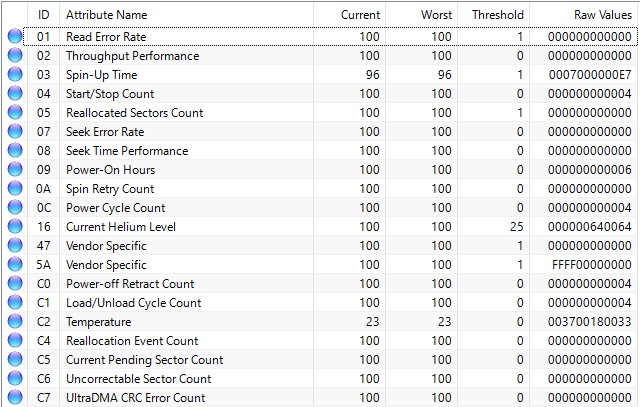Image resolution: width=640 pixels, height=407 pixels.
Task: Click the status orb beside Temperature row
Action: coord(15,322)
